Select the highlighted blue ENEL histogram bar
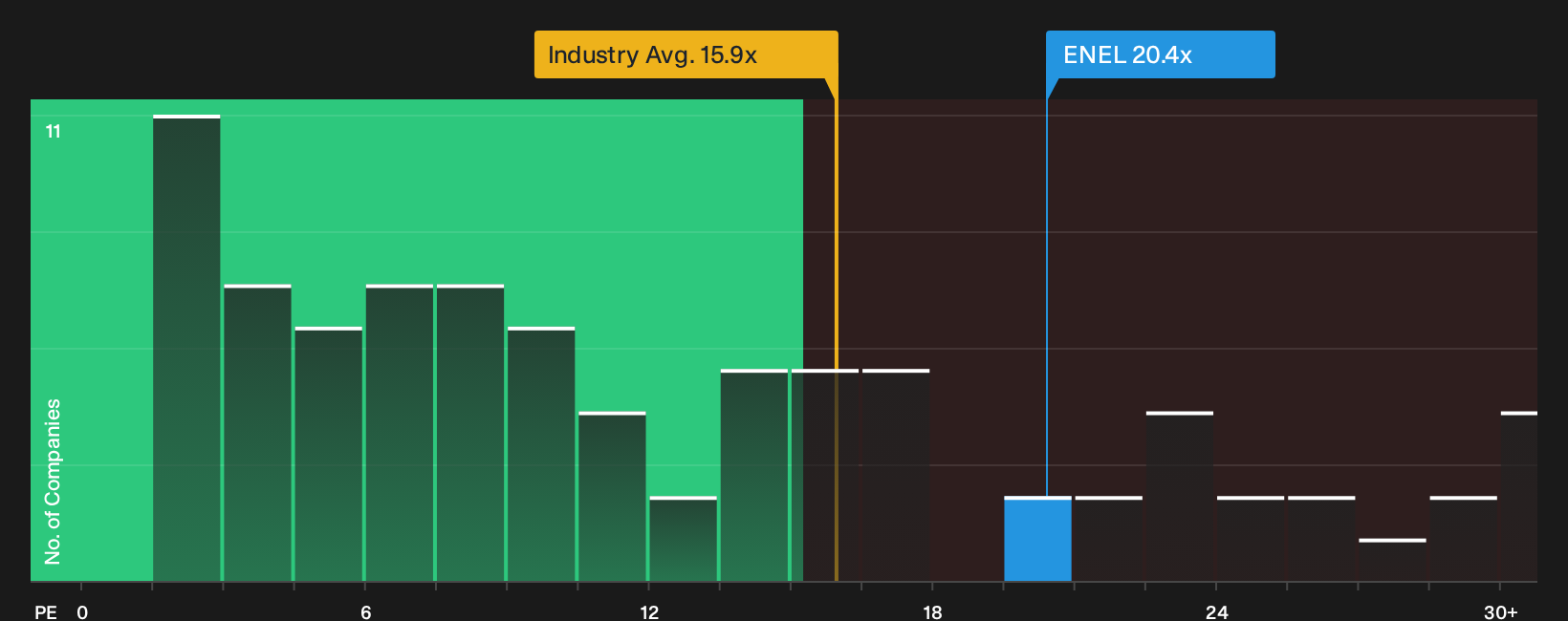Viewport: 1568px width, 621px height. point(1037,539)
